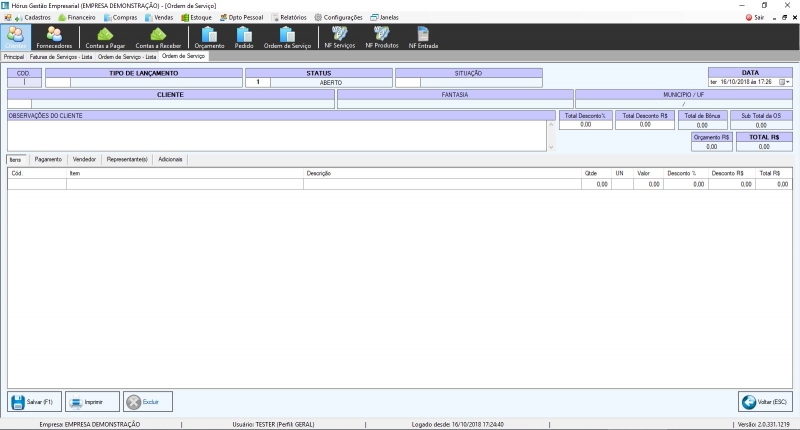Select the Adicionais tab
The height and width of the screenshot is (430, 800).
pyautogui.click(x=170, y=160)
